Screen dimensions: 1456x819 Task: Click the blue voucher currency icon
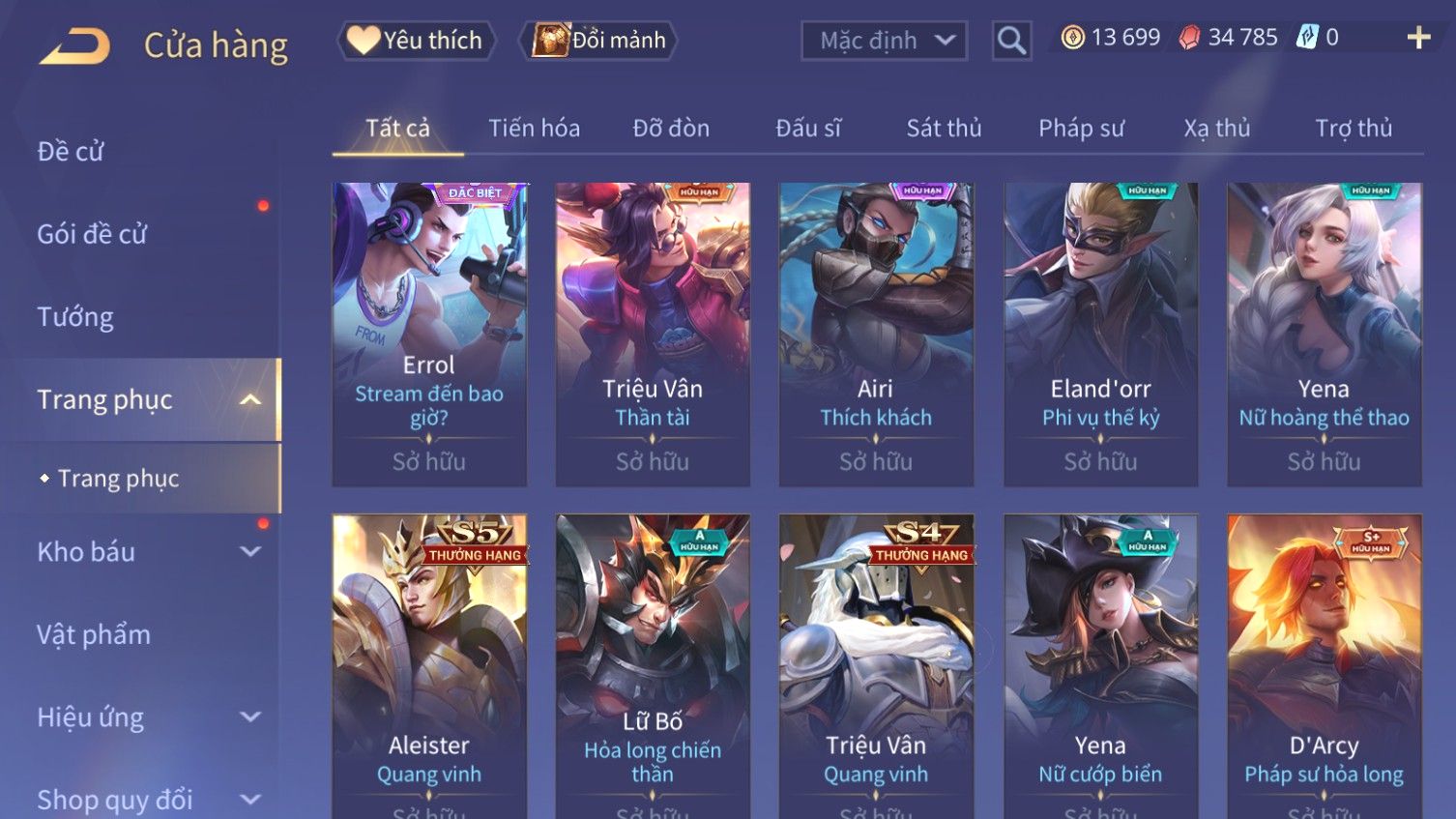pyautogui.click(x=1307, y=38)
